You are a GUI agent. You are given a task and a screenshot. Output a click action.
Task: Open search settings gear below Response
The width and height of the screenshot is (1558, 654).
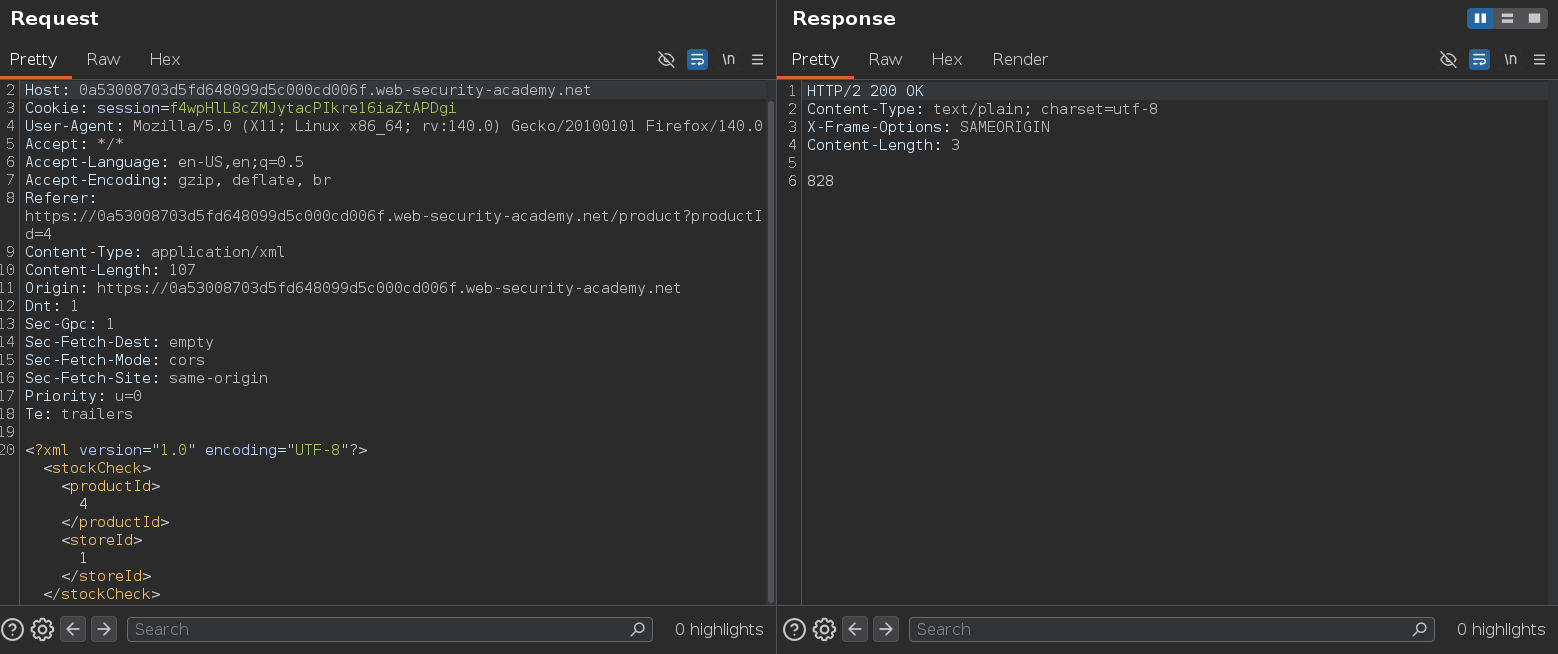click(824, 629)
